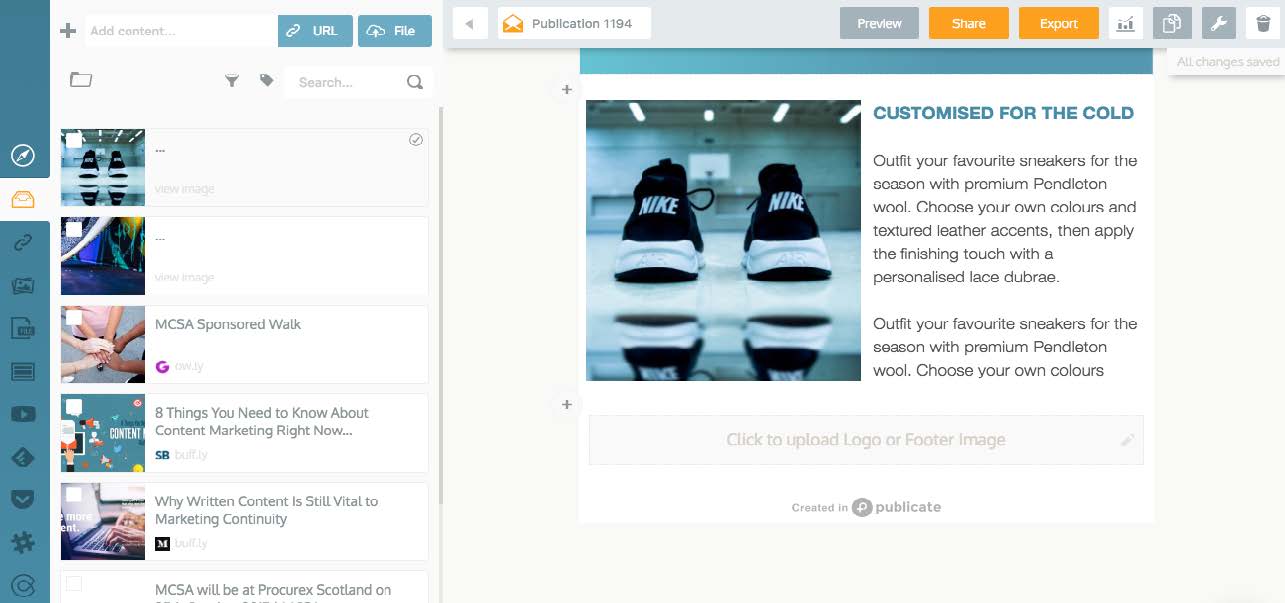Click the magnifier search icon
The height and width of the screenshot is (603, 1285).
point(415,82)
